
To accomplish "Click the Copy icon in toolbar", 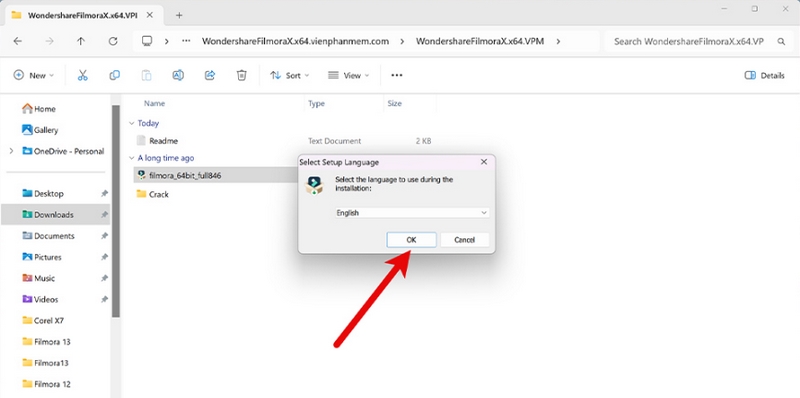I will click(114, 76).
